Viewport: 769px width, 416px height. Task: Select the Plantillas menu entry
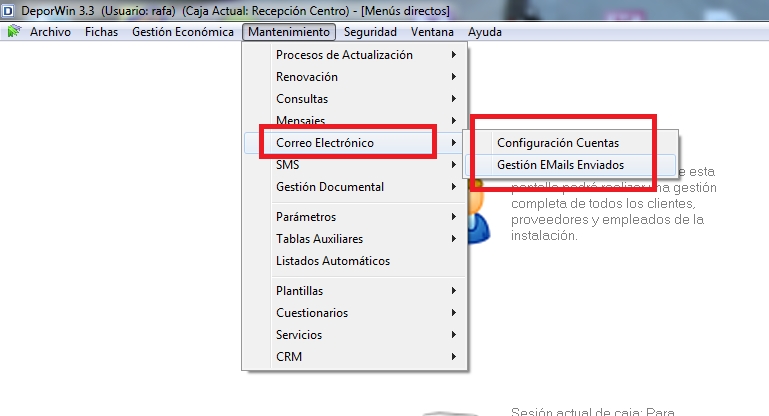354,291
